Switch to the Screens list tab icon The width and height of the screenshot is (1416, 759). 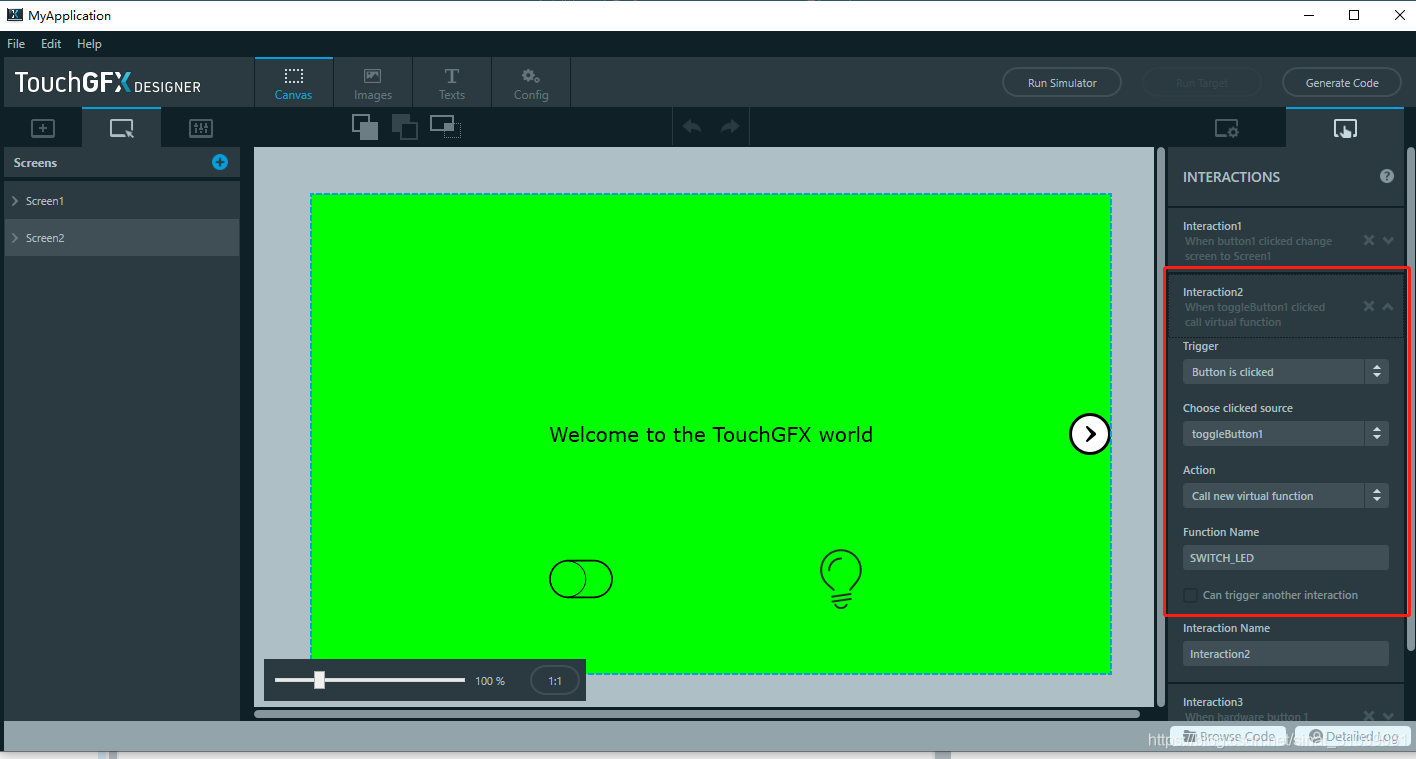pyautogui.click(x=121, y=128)
